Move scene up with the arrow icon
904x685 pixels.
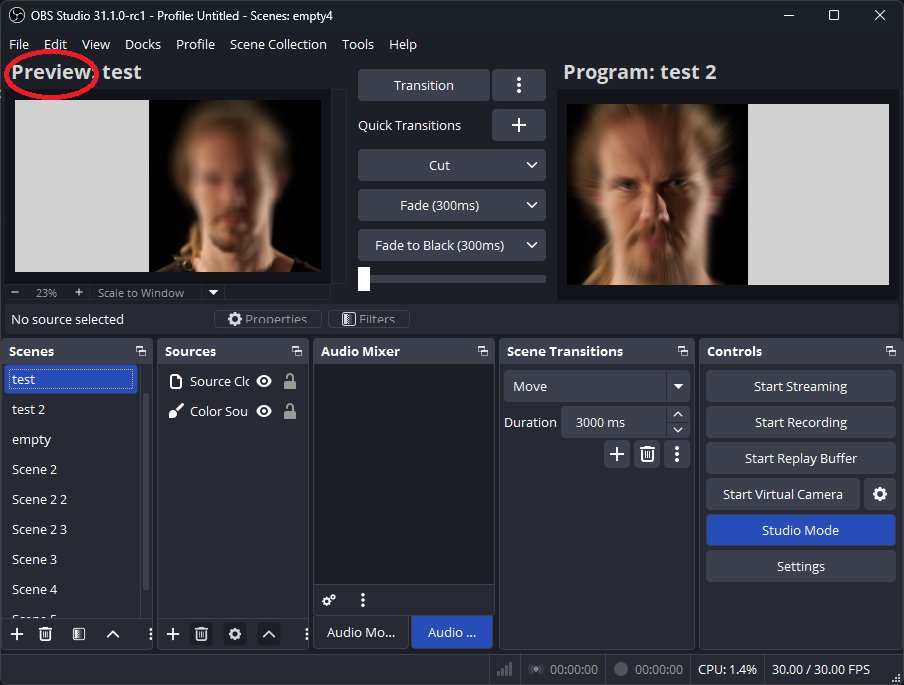113,634
